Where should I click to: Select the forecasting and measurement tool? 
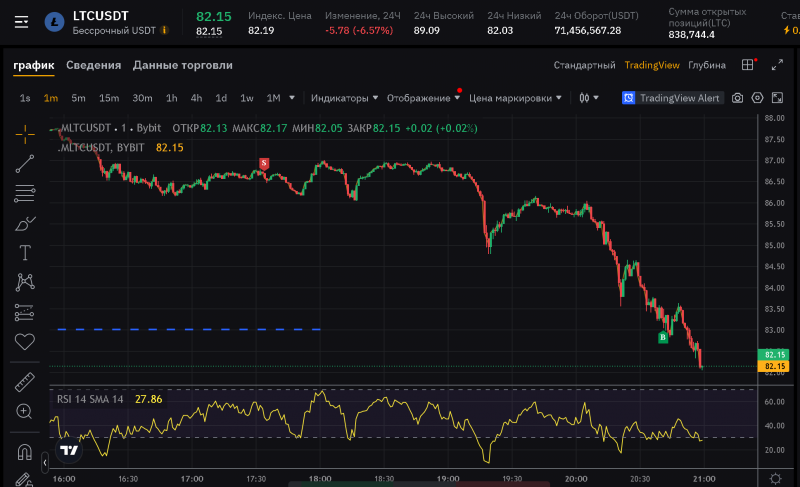[x=24, y=312]
